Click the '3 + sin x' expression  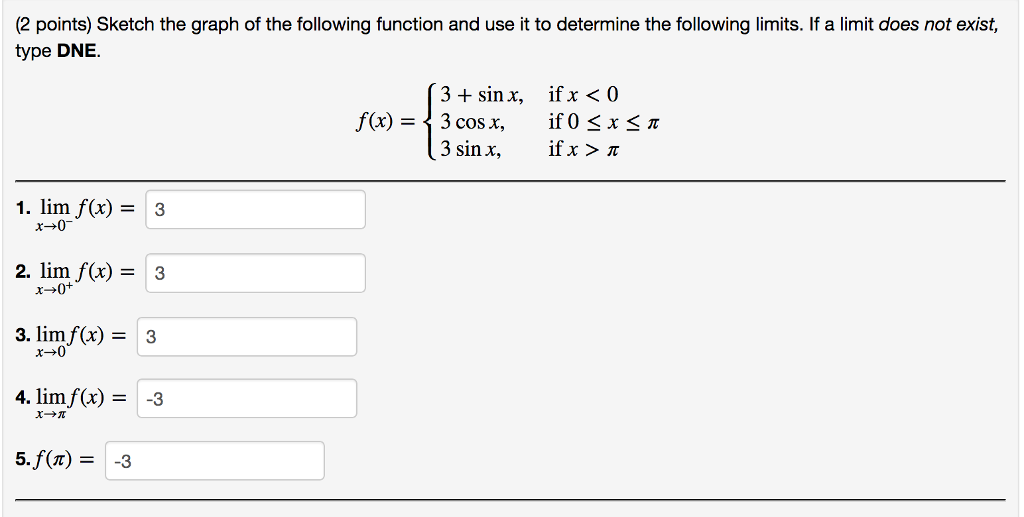pyautogui.click(x=481, y=95)
